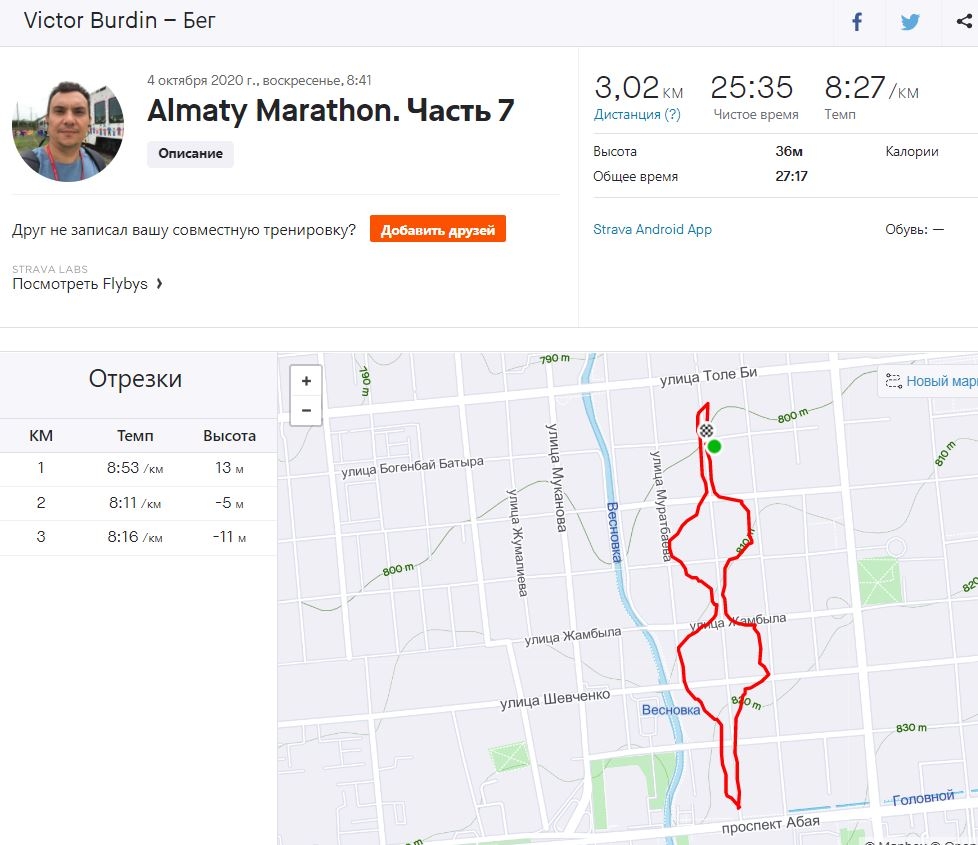Share activity on Twitter

click(x=909, y=22)
